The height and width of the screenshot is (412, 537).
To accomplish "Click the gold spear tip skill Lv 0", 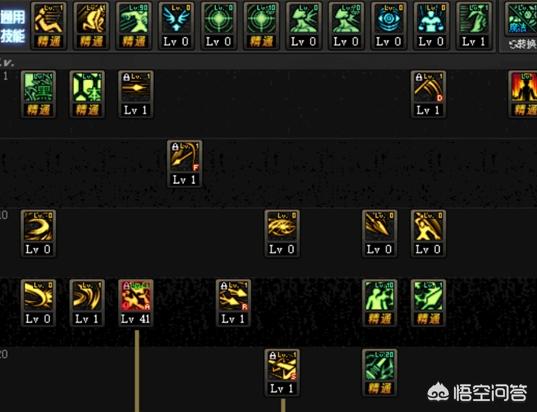I will pyautogui.click(x=379, y=233).
